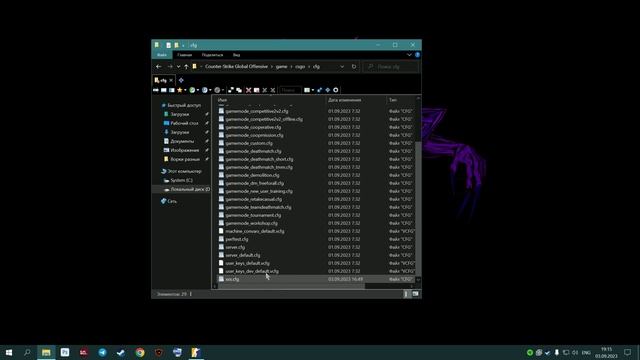Close the cfg folder tab

(x=171, y=80)
